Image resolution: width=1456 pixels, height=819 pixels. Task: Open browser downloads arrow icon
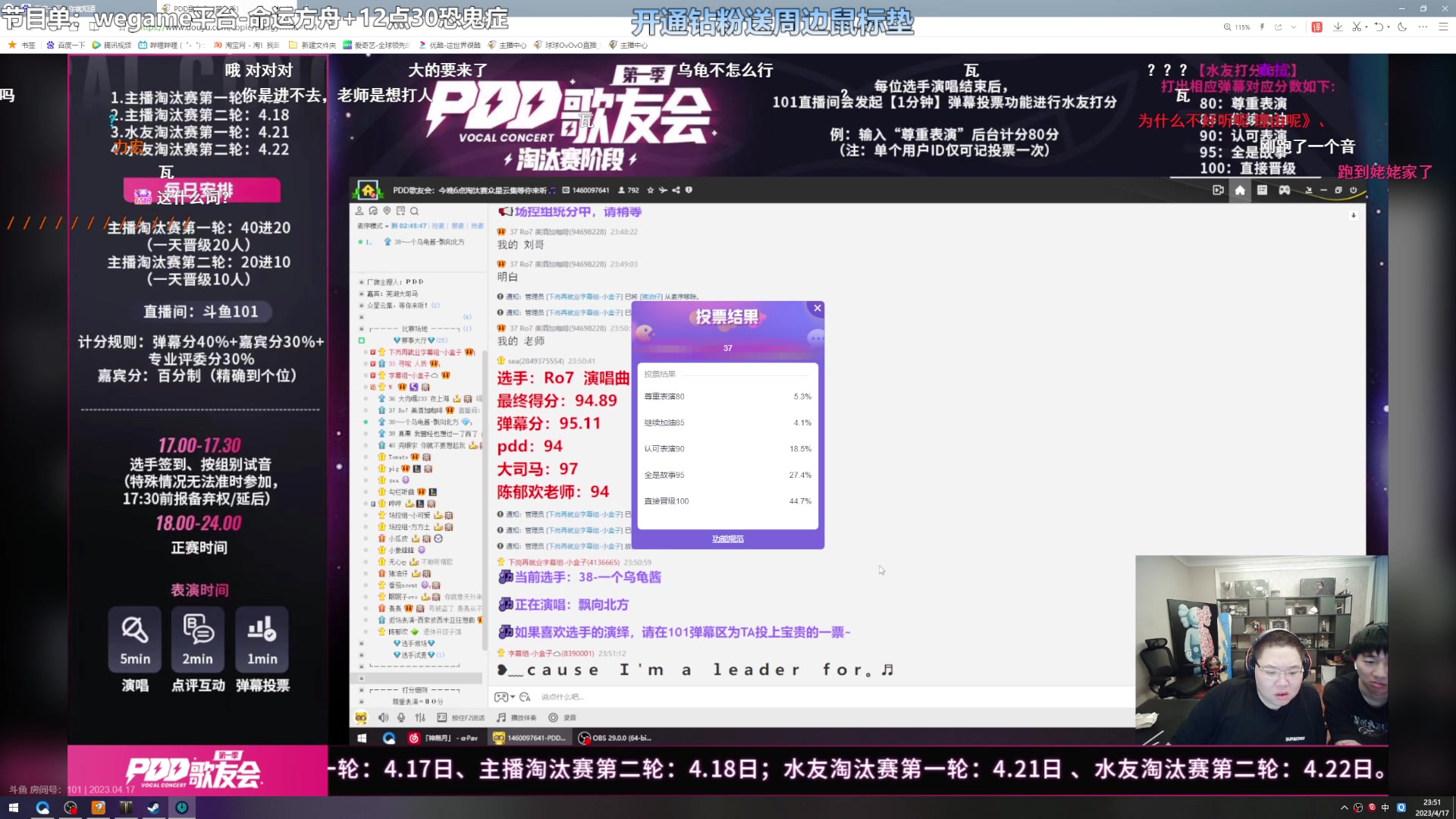pos(1338,27)
